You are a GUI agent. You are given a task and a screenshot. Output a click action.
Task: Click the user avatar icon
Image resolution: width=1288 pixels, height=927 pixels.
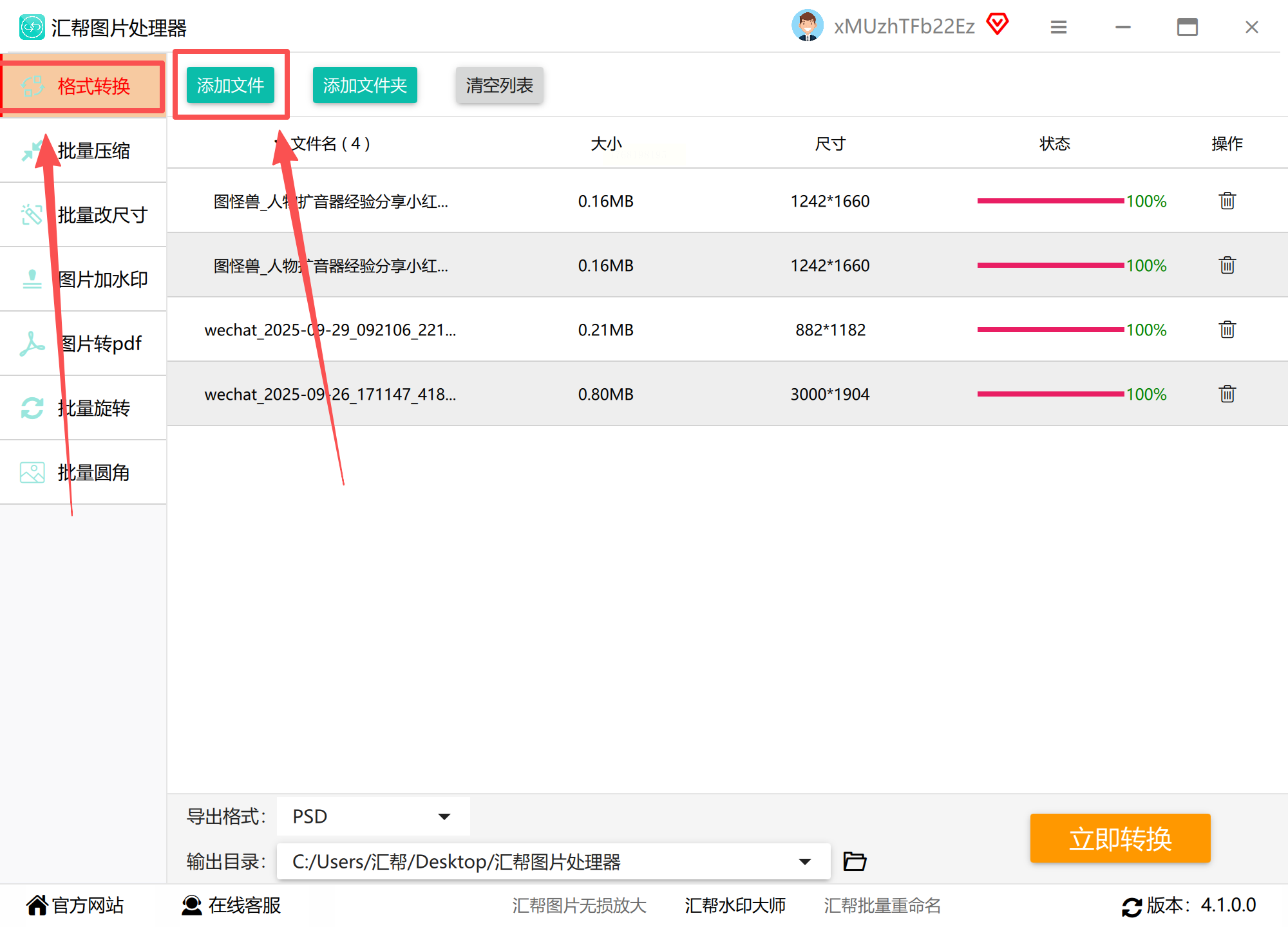(807, 26)
